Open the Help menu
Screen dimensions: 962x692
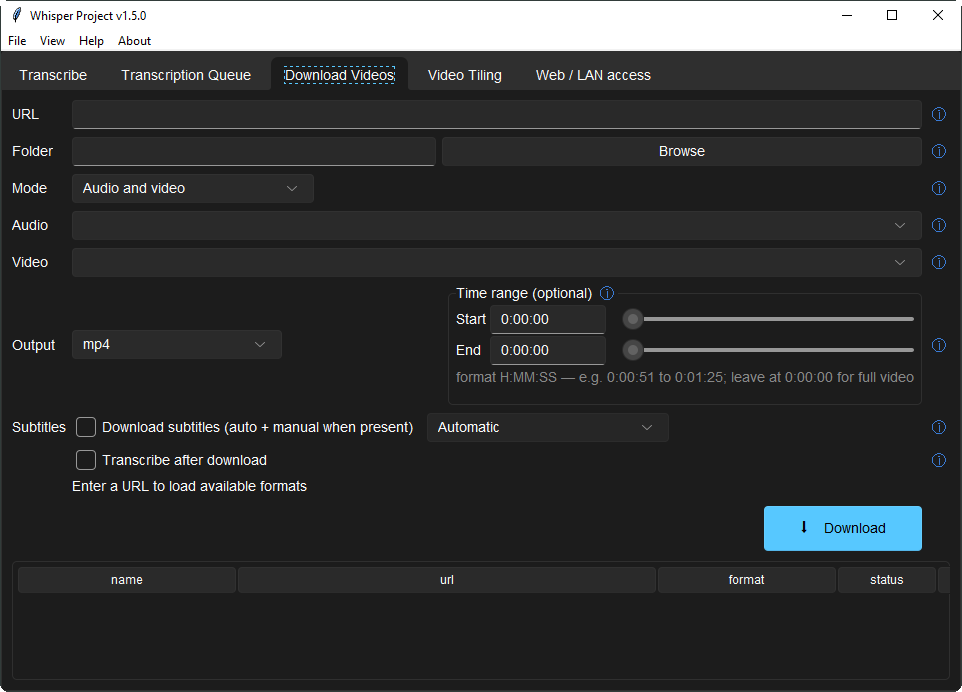(x=91, y=40)
